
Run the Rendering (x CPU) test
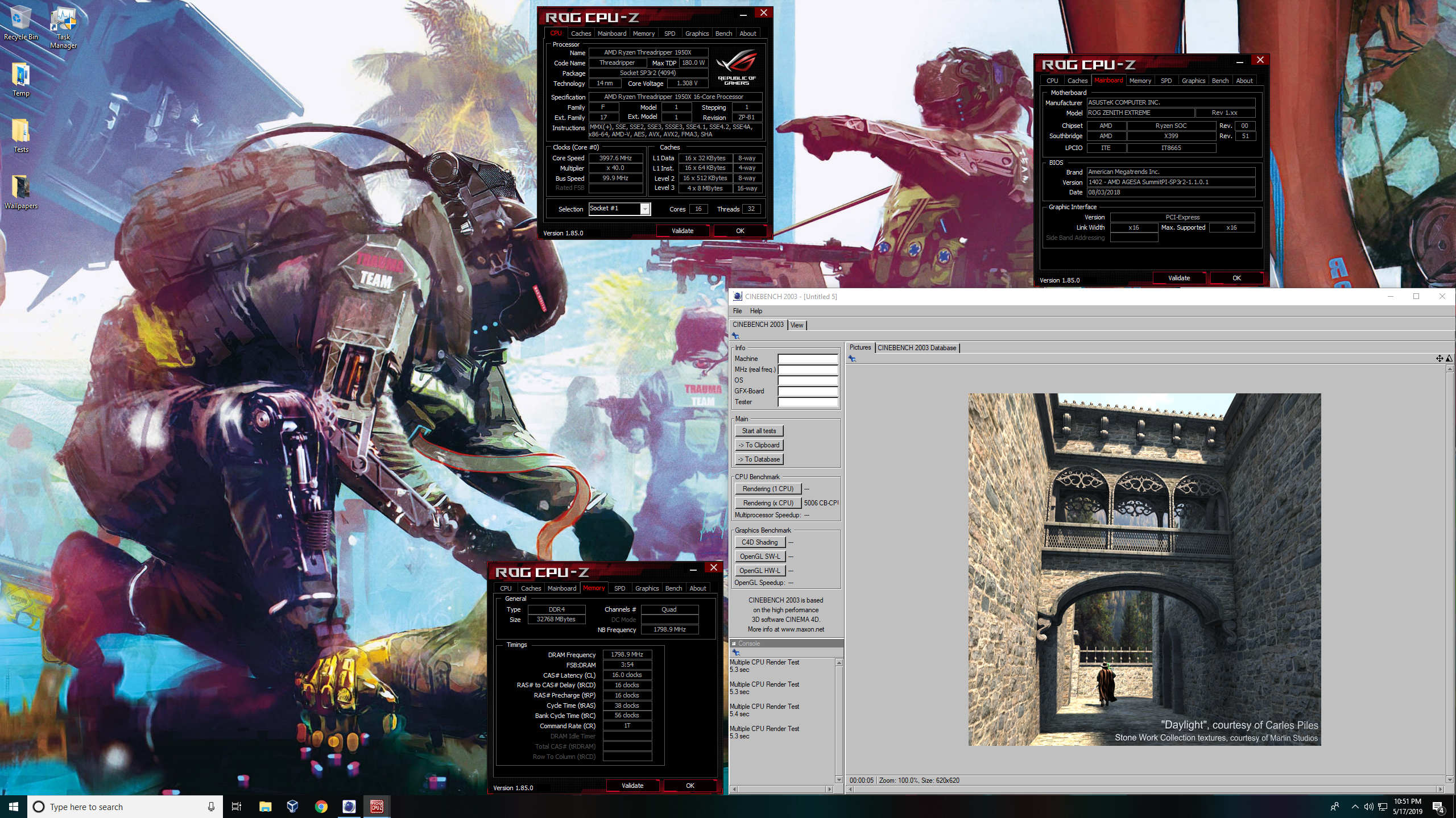[x=768, y=503]
